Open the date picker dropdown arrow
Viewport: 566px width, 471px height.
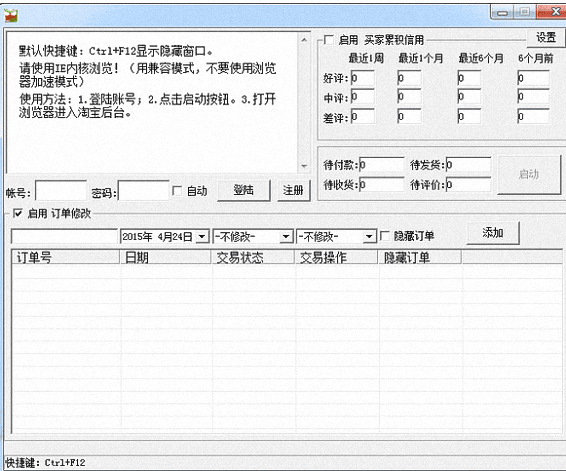click(x=203, y=237)
